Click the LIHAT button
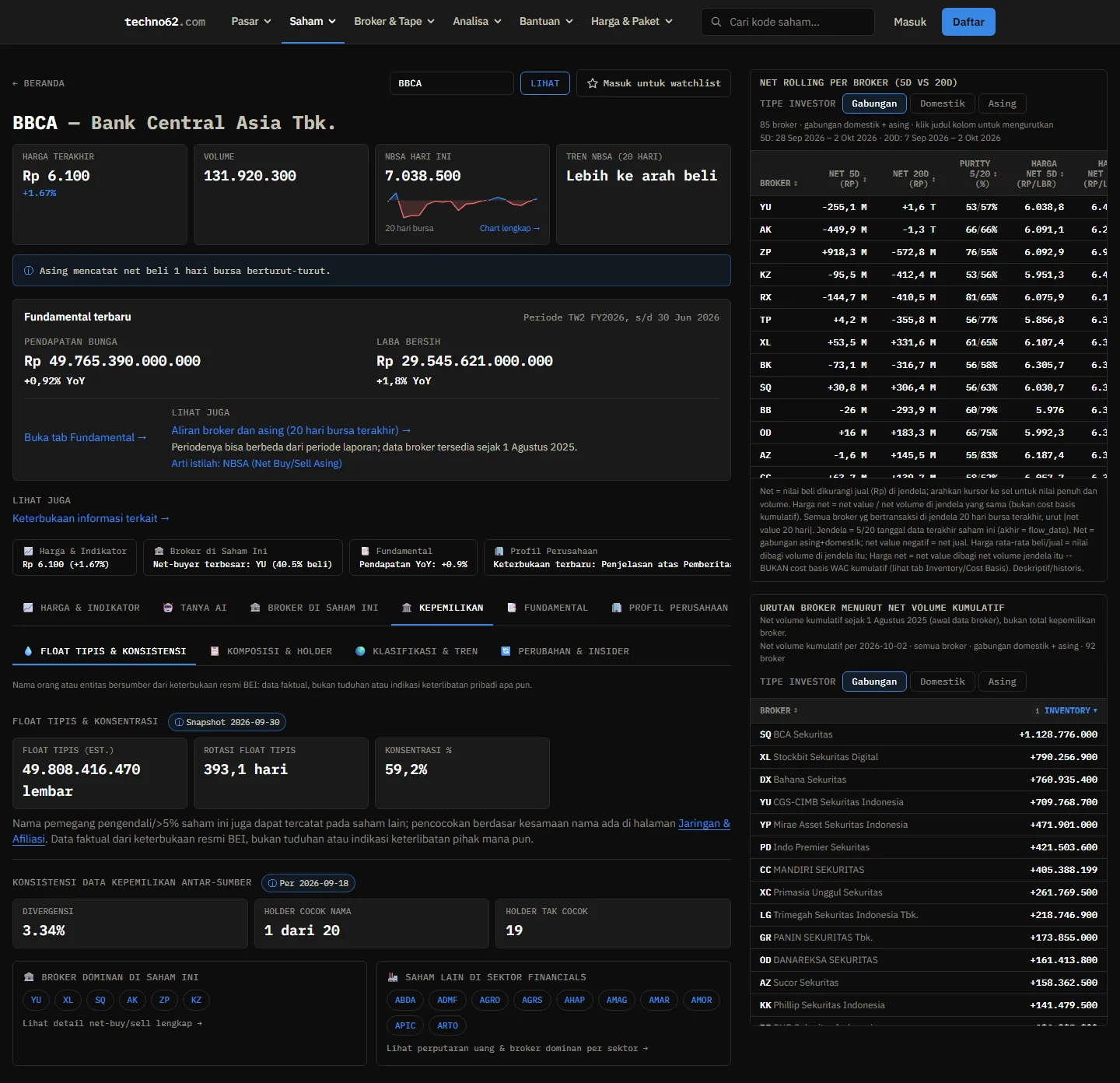This screenshot has height=1083, width=1120. [x=545, y=83]
